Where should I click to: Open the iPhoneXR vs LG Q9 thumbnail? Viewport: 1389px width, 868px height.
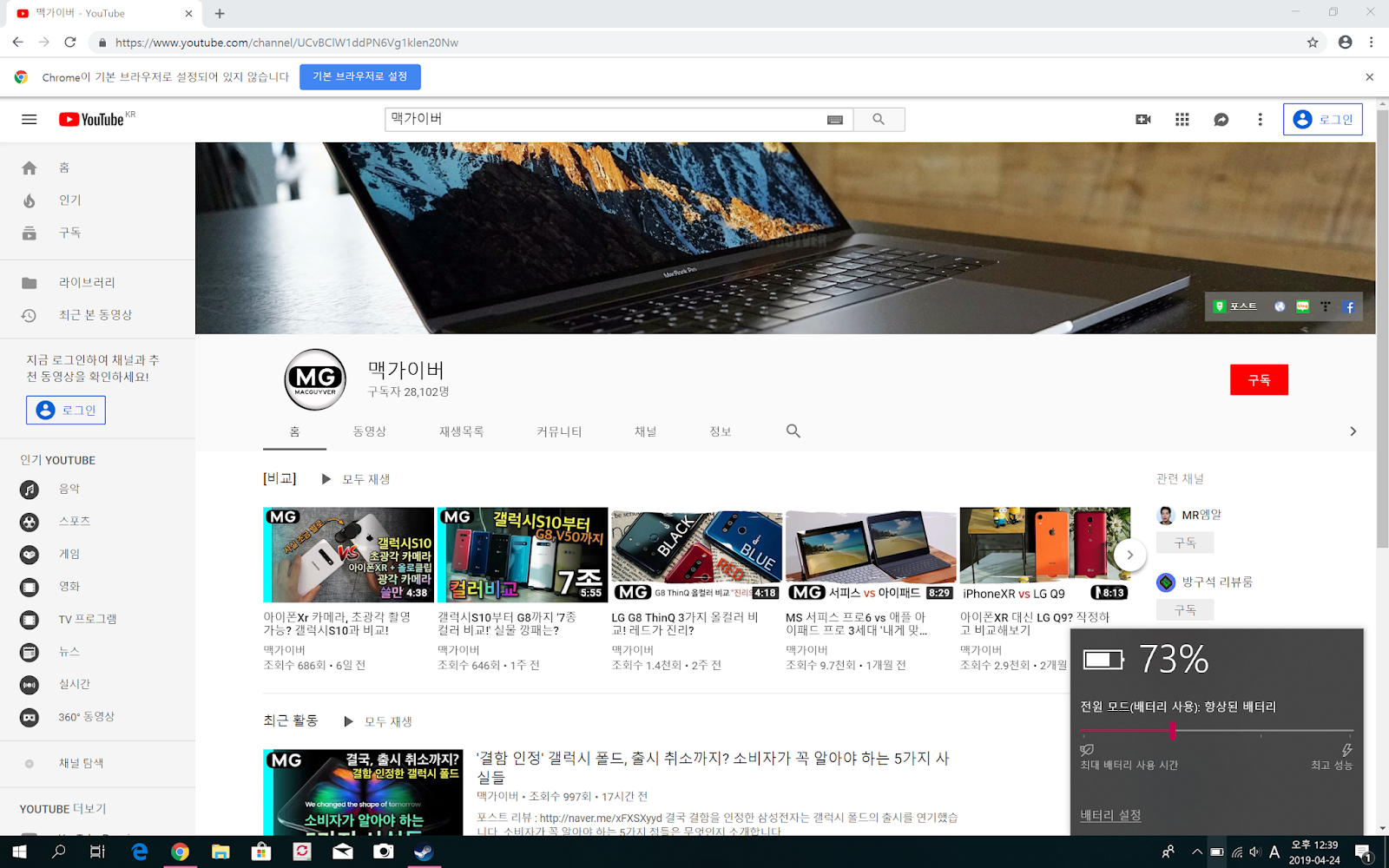(1045, 555)
